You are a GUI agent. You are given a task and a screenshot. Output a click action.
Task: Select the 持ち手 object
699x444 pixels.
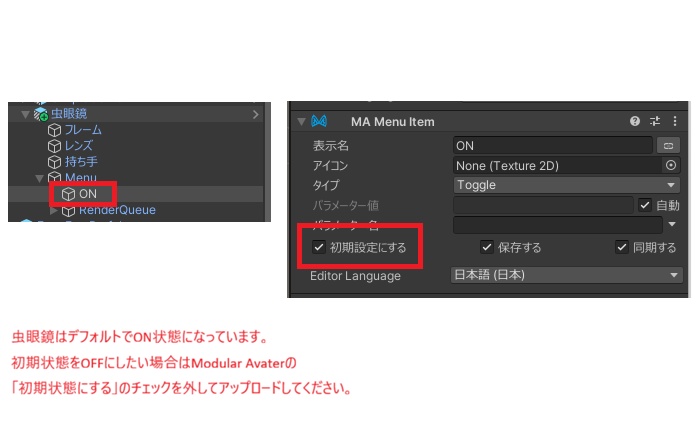(x=81, y=161)
